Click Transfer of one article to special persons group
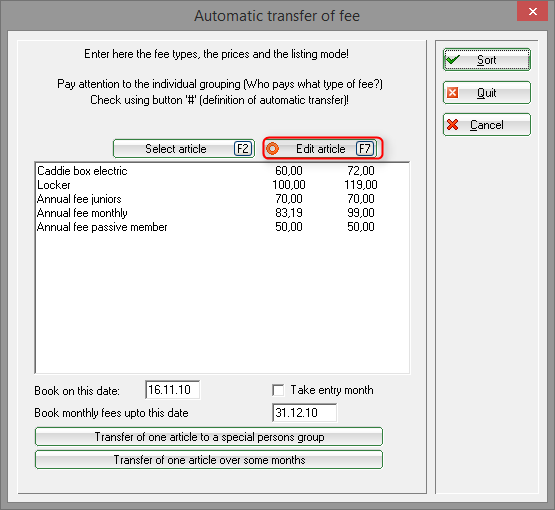The image size is (555, 510). (x=209, y=437)
